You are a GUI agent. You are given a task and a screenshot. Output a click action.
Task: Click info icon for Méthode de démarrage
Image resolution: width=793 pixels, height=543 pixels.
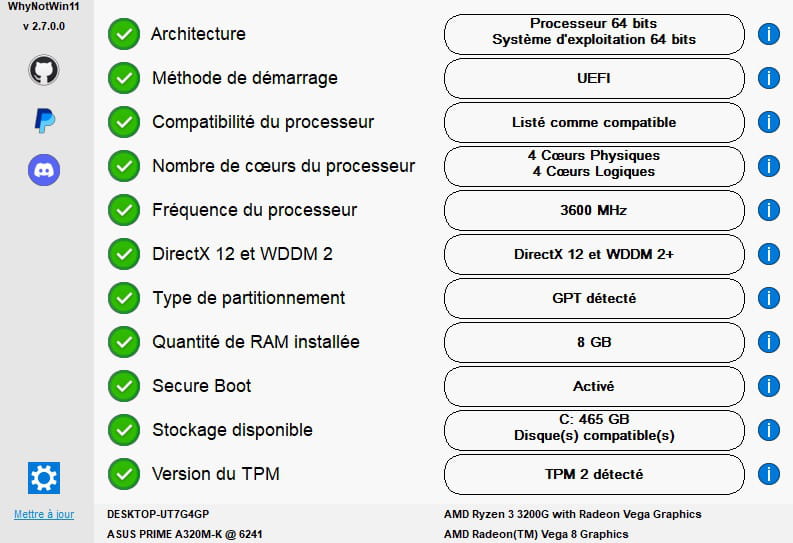pyautogui.click(x=768, y=78)
